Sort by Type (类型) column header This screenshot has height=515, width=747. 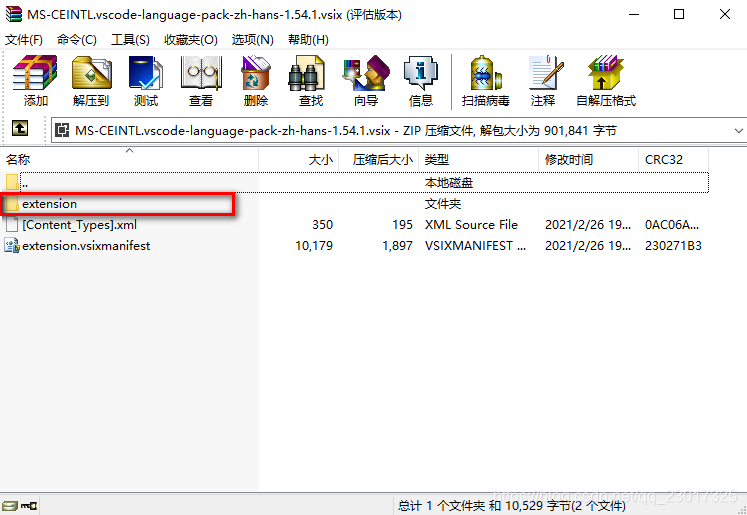coord(479,160)
